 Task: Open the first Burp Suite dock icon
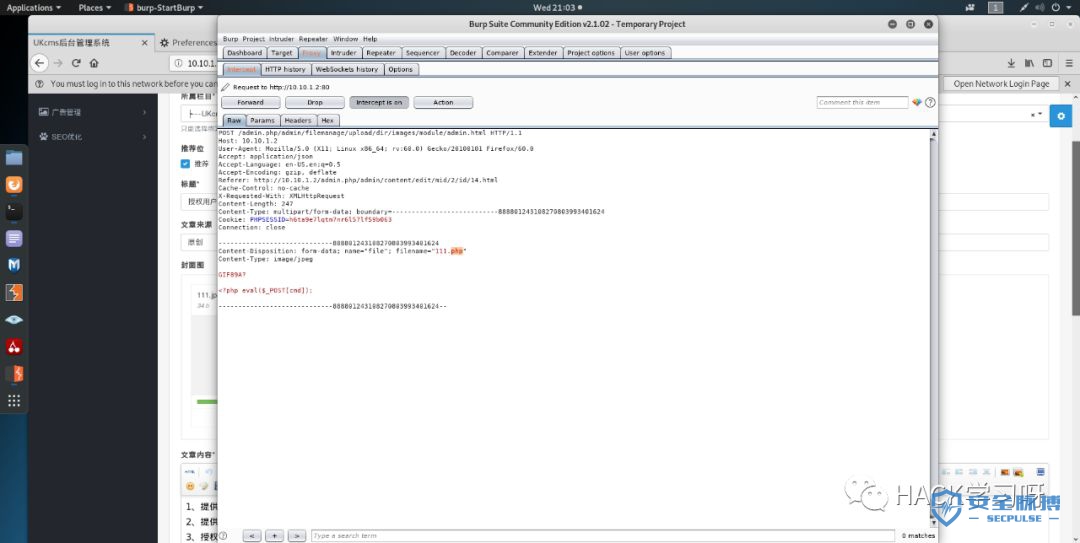[14, 292]
